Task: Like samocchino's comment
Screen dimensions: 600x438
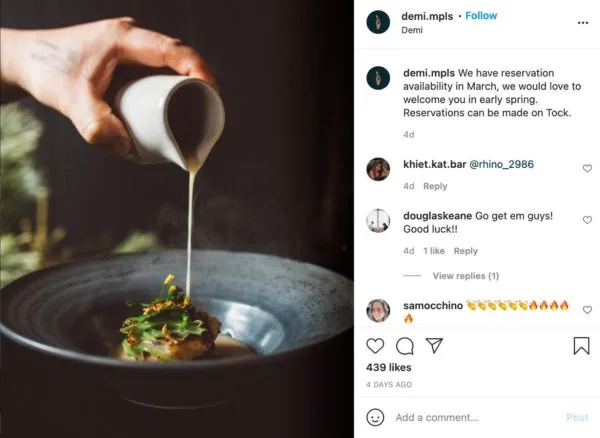Action: click(x=587, y=310)
